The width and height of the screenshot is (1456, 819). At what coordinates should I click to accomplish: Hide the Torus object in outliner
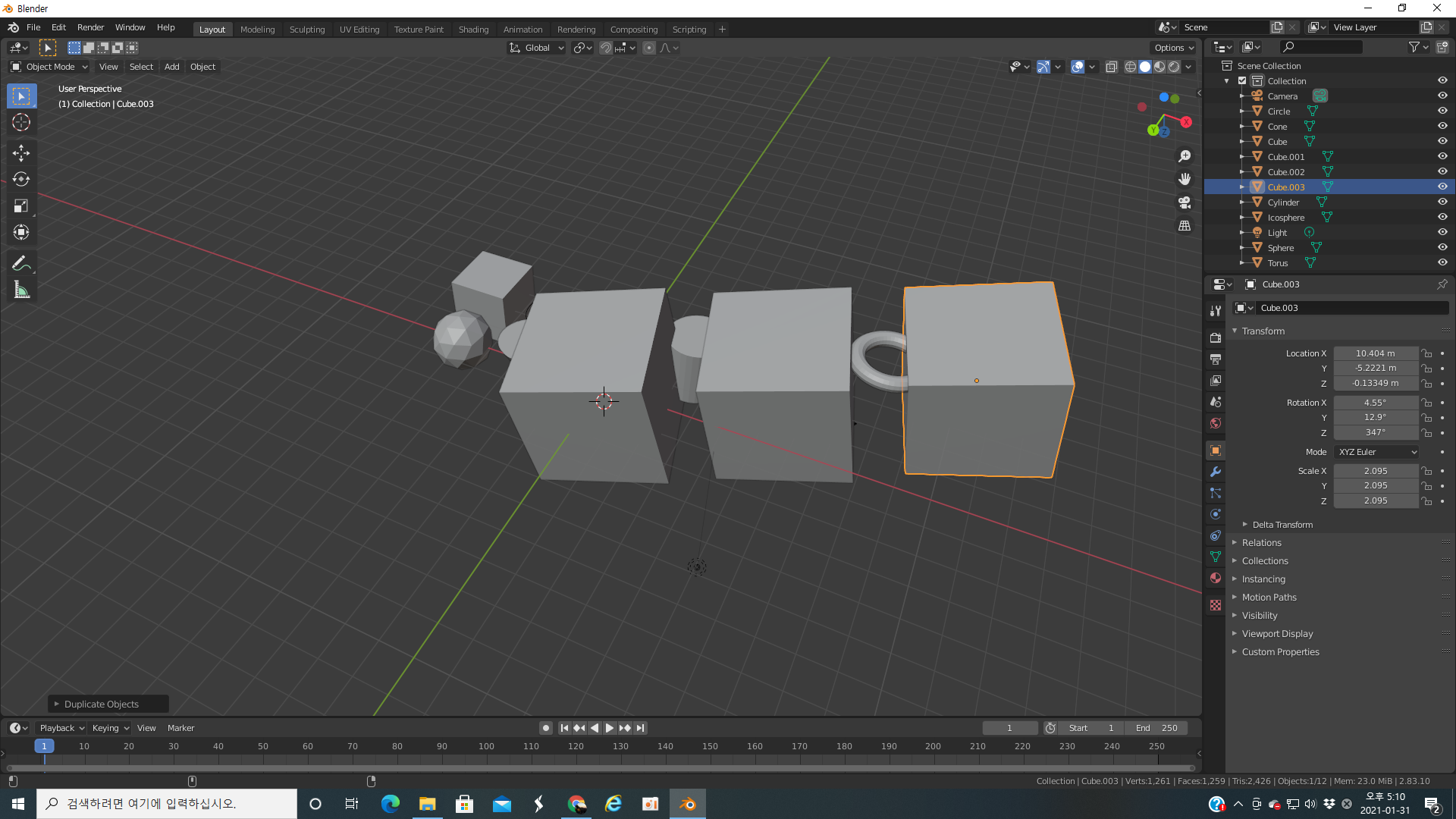click(x=1442, y=263)
